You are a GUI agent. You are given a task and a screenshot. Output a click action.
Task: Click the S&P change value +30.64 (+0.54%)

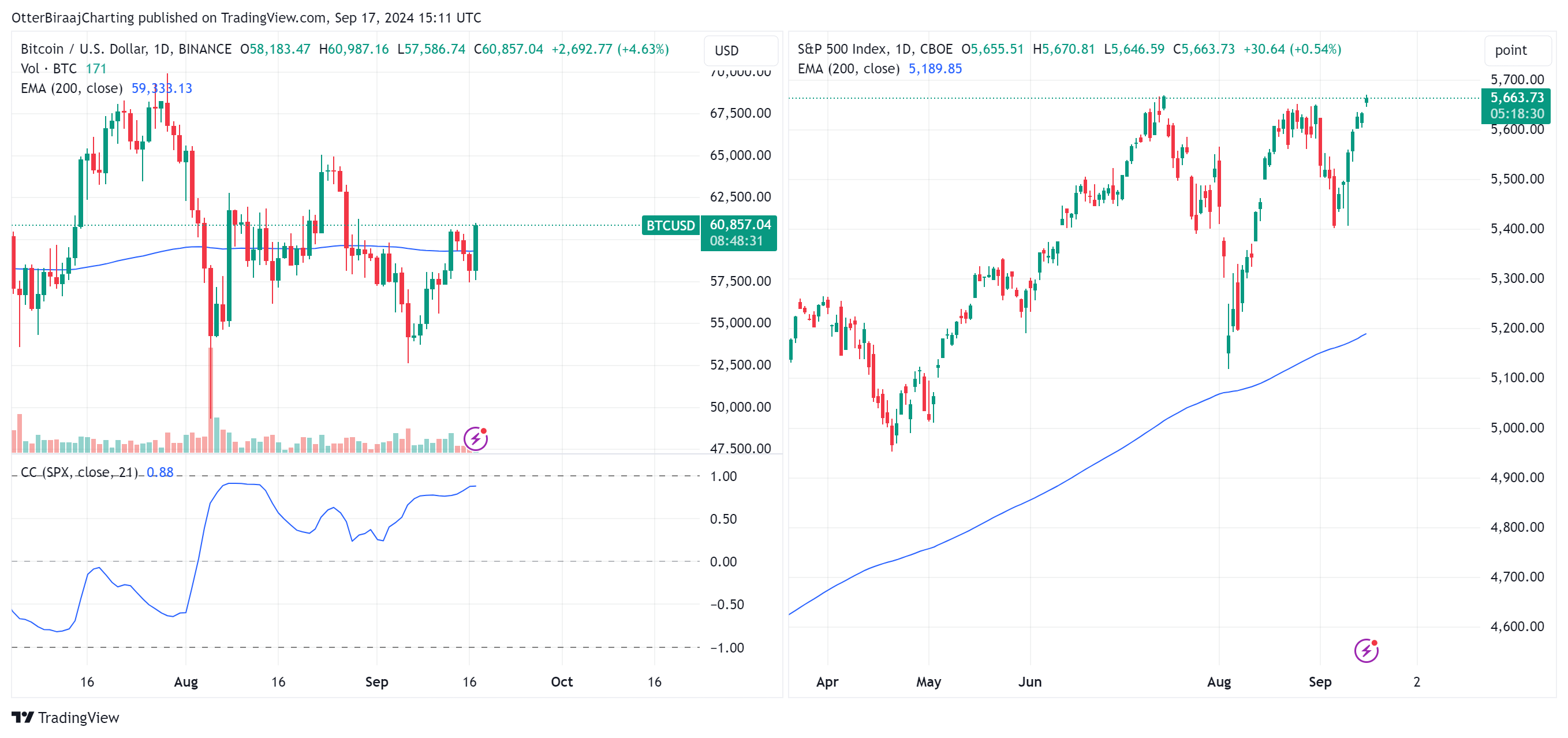[x=1291, y=49]
